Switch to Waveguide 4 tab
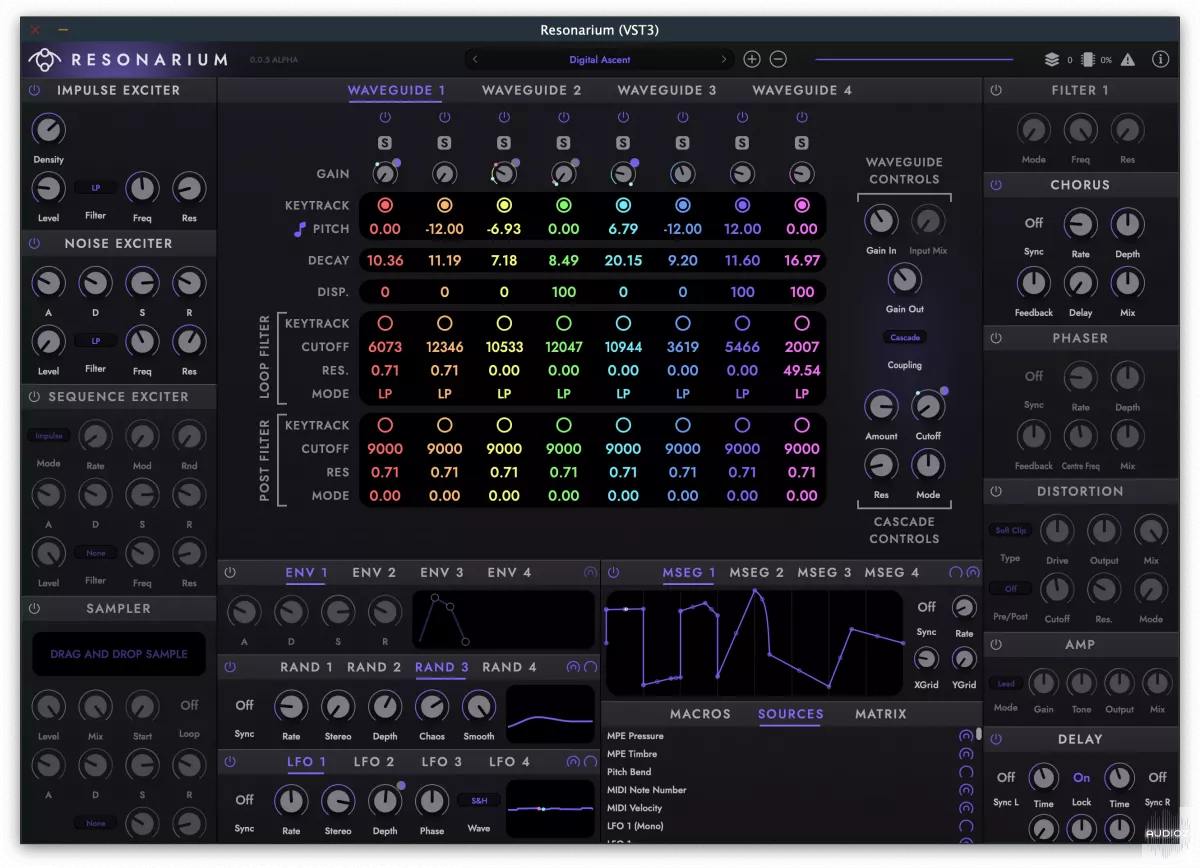1200x868 pixels. [802, 90]
